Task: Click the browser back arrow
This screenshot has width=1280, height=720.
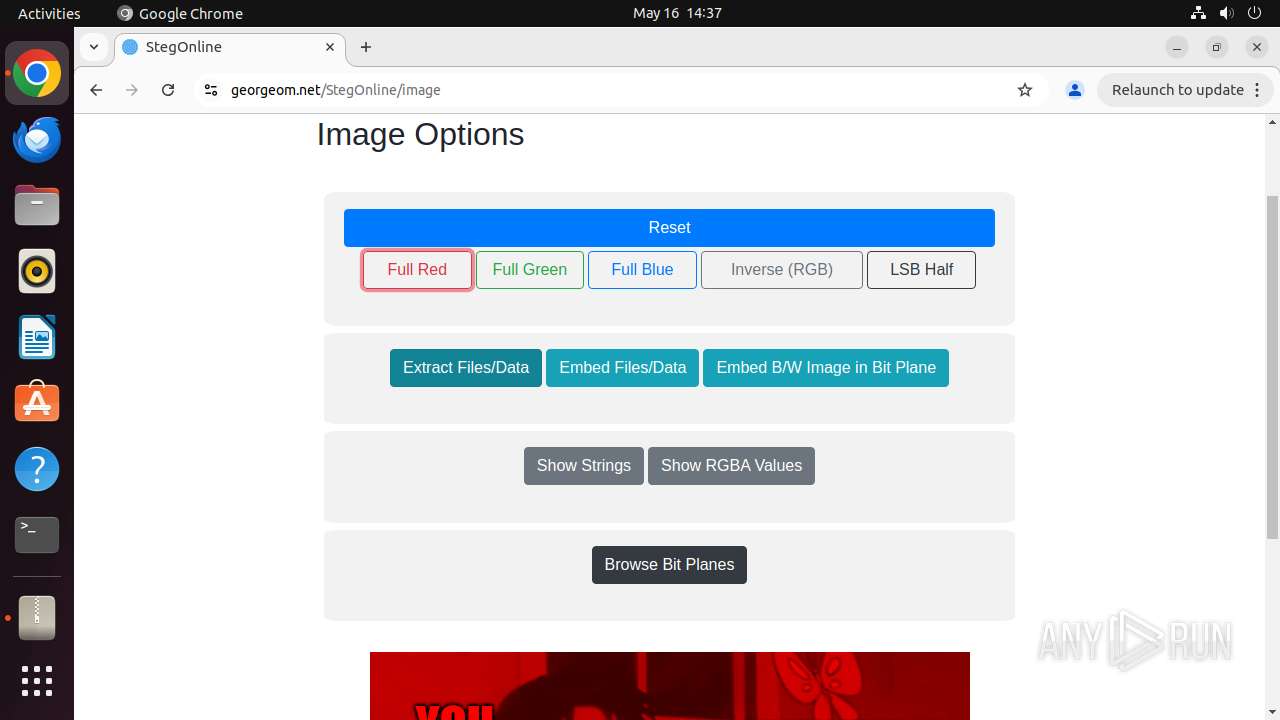Action: click(96, 90)
